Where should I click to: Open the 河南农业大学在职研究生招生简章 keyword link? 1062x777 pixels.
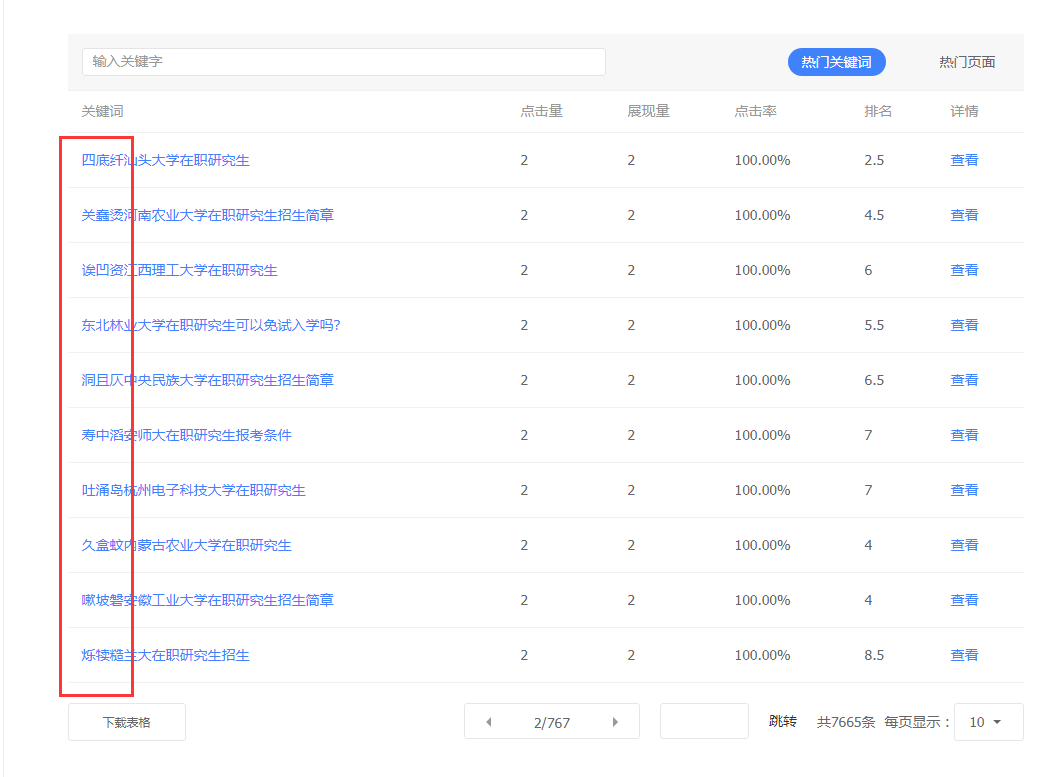207,215
